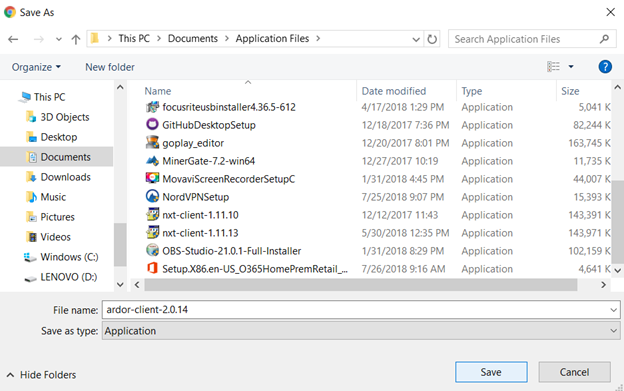Image resolution: width=624 pixels, height=391 pixels.
Task: Open the view options dropdown arrow
Action: 571,66
